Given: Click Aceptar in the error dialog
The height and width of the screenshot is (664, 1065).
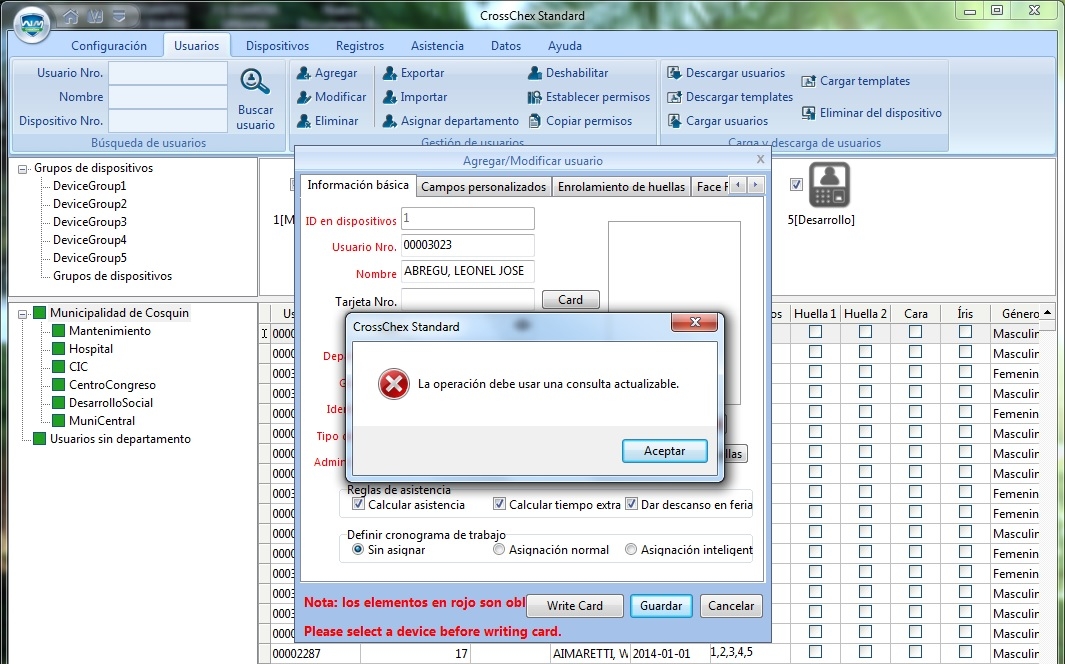Looking at the screenshot, I should pyautogui.click(x=665, y=451).
